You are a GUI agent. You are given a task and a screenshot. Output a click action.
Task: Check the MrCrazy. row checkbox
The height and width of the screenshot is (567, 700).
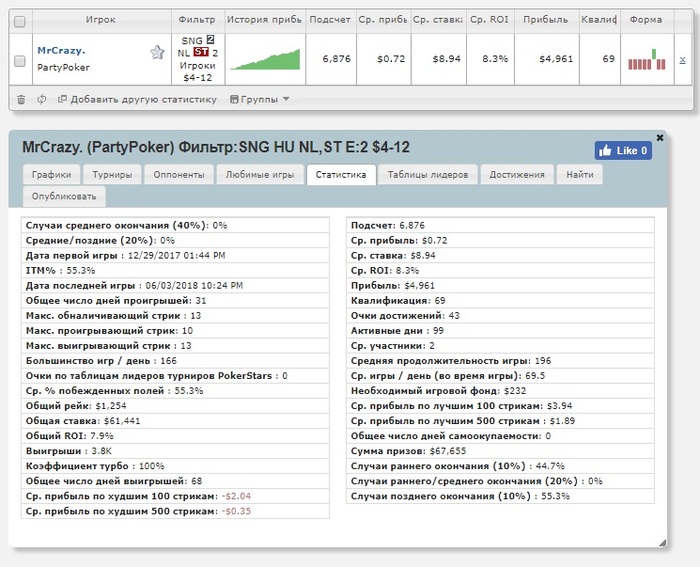click(x=20, y=60)
